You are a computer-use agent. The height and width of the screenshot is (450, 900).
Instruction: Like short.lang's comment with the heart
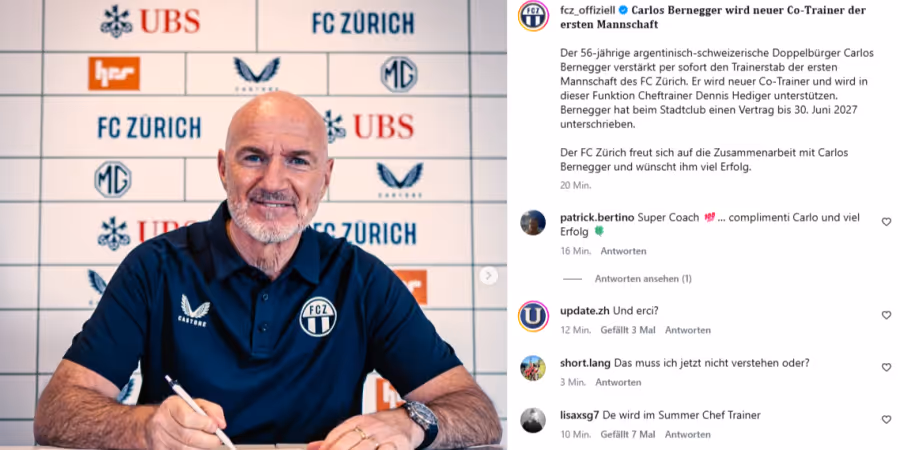click(x=886, y=367)
